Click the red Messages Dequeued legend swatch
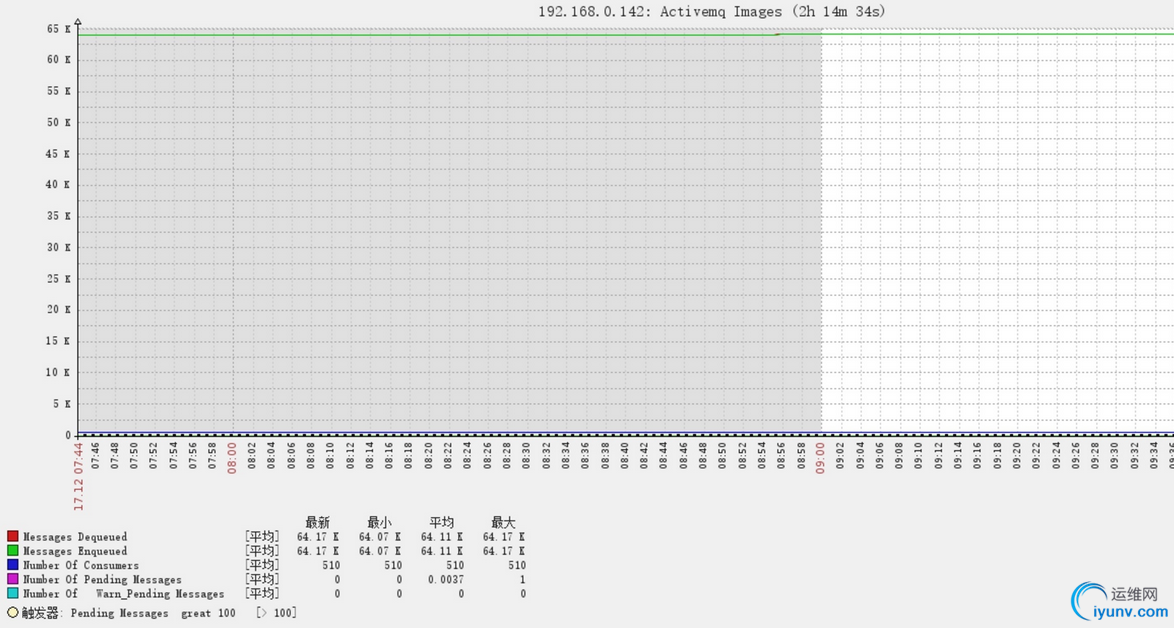This screenshot has width=1174, height=628. coord(13,537)
